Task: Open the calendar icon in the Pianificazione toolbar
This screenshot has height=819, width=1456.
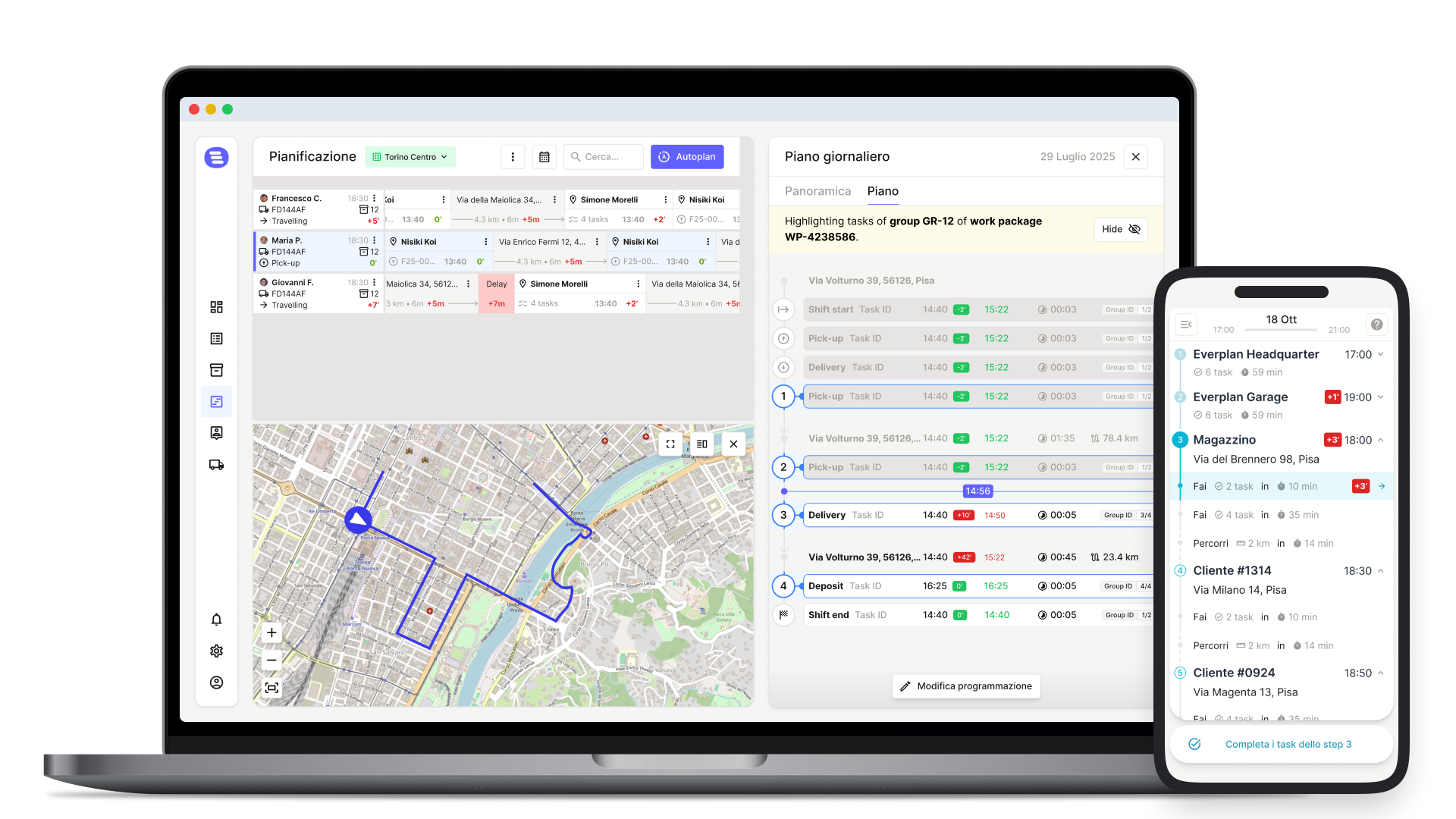Action: [544, 157]
